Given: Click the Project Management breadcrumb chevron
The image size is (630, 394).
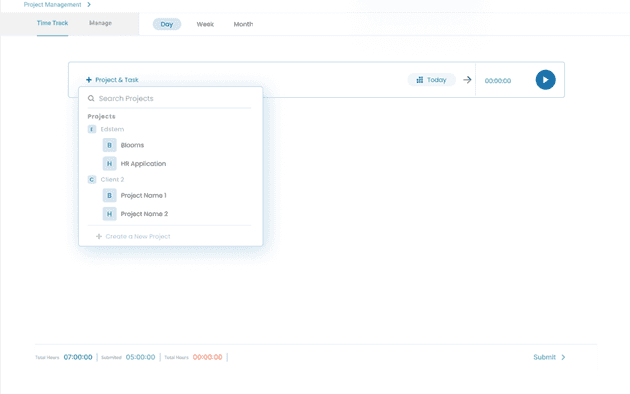Looking at the screenshot, I should point(89,4).
